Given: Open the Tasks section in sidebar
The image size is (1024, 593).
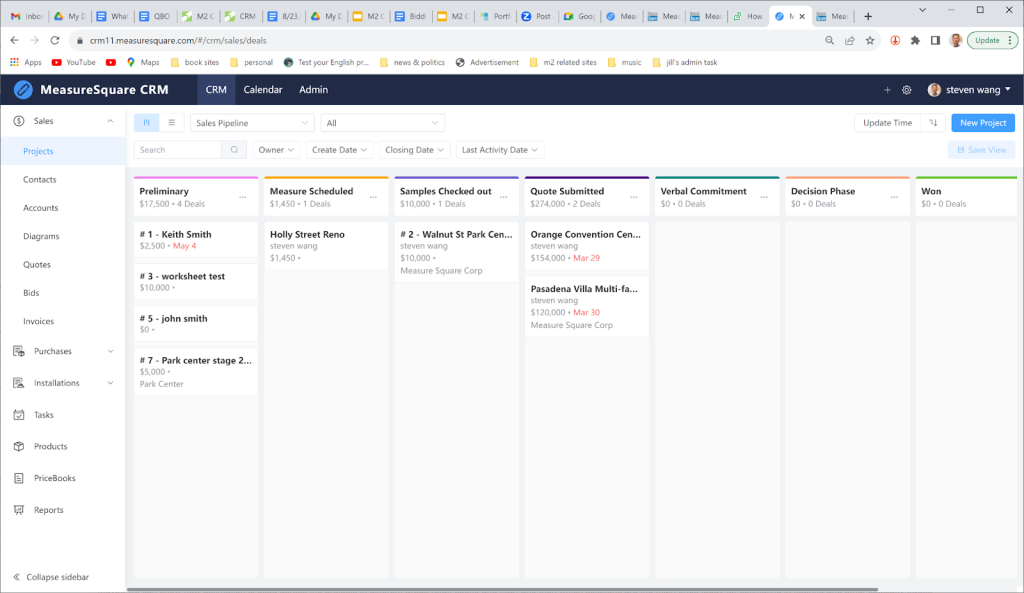Looking at the screenshot, I should [43, 415].
